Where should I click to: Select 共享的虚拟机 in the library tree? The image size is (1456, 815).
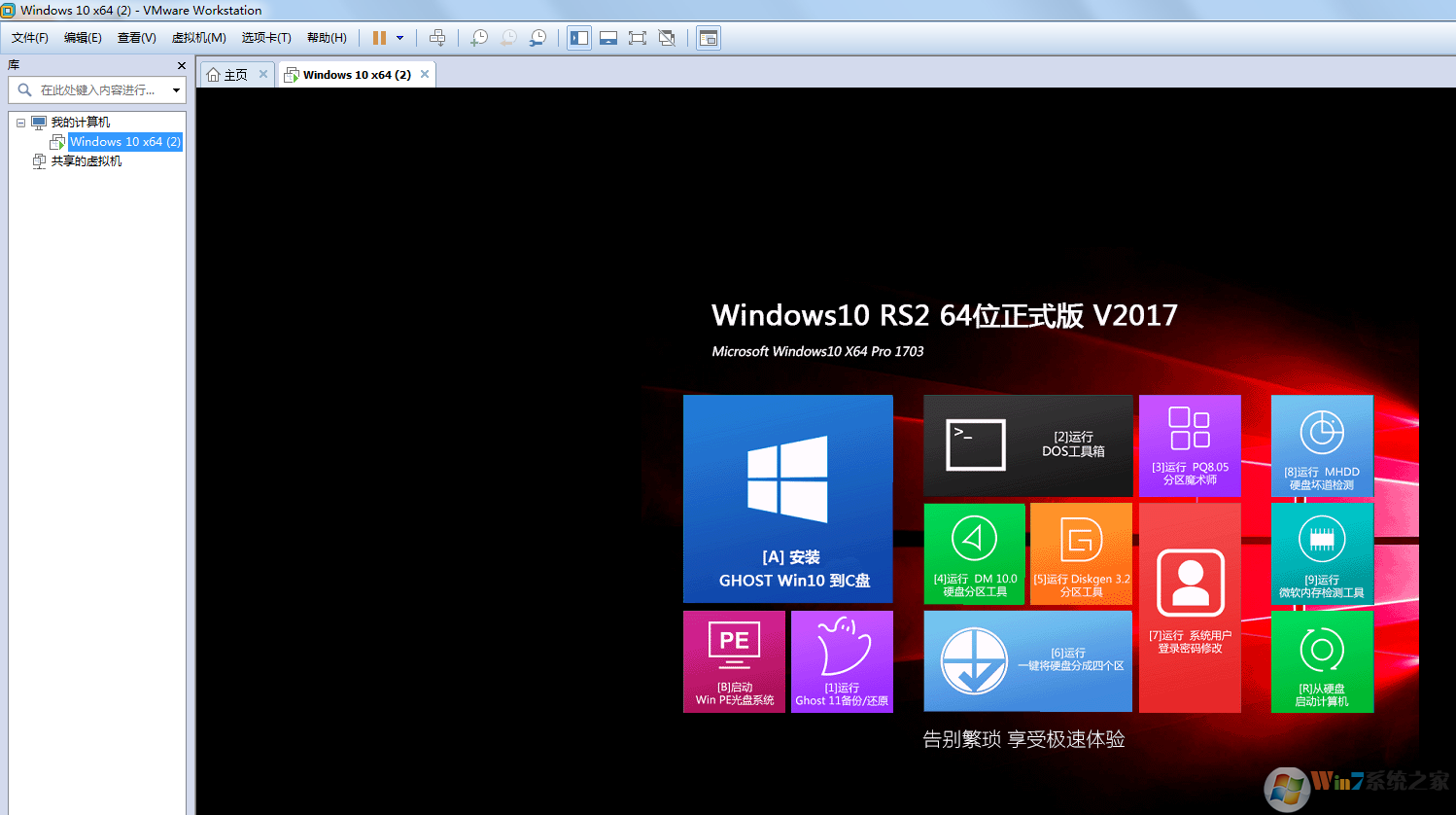[x=87, y=161]
